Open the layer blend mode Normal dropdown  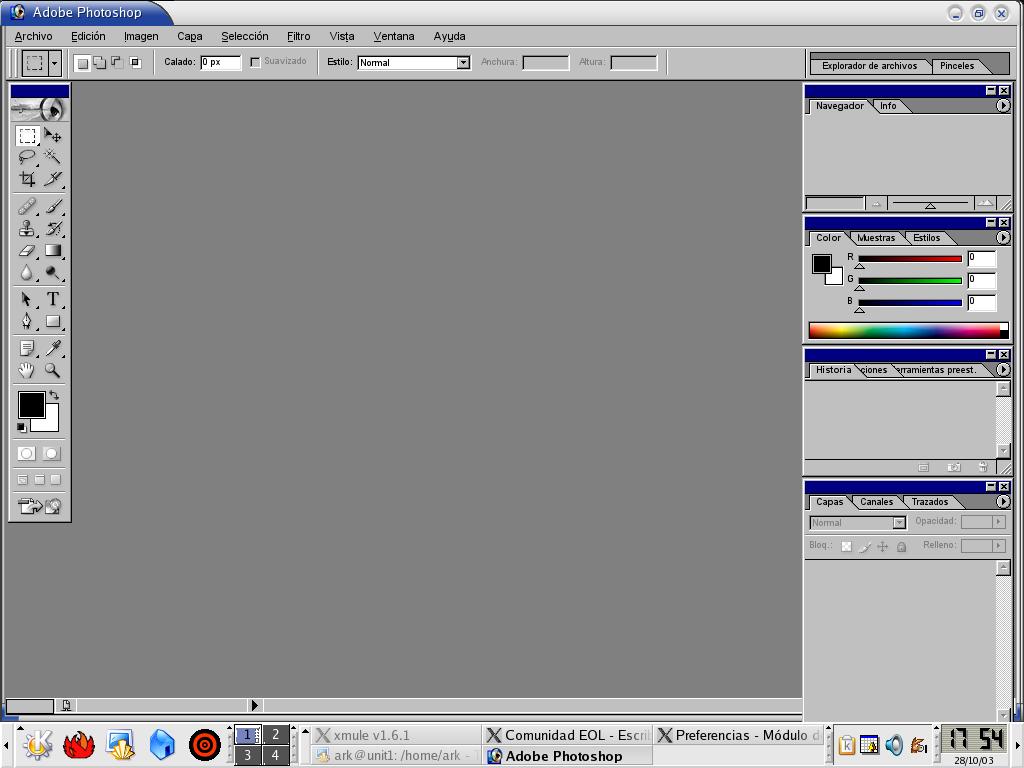click(858, 522)
